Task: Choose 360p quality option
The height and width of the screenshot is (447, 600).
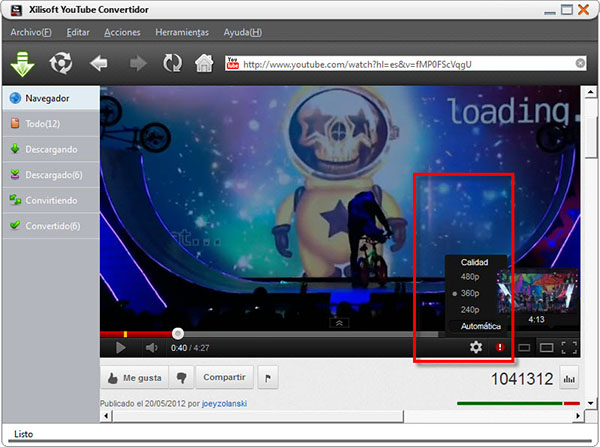Action: (x=470, y=293)
